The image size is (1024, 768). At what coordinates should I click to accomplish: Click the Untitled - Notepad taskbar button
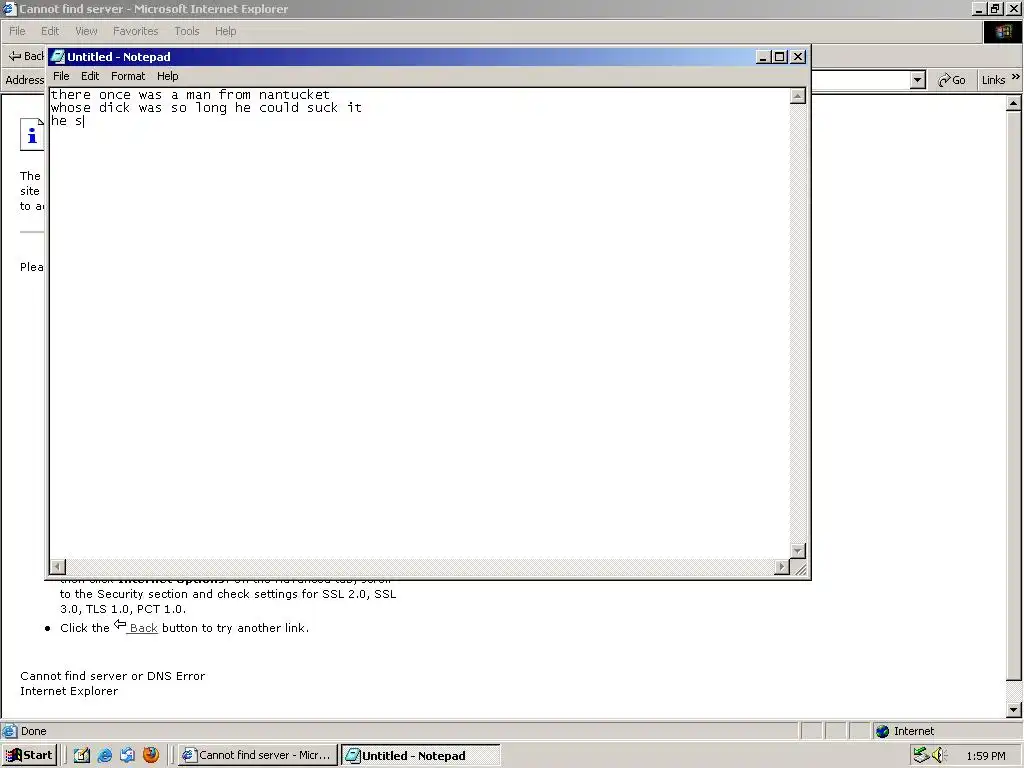[x=421, y=756]
